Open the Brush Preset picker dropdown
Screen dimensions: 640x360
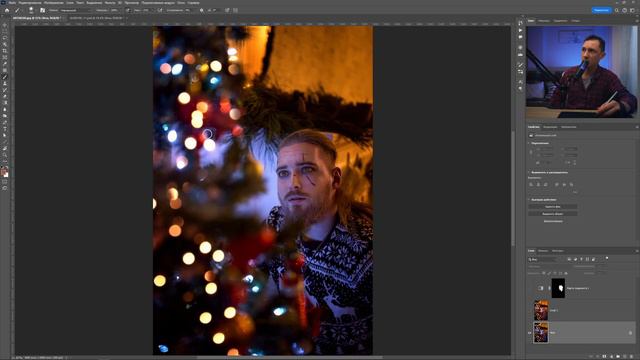pos(31,10)
